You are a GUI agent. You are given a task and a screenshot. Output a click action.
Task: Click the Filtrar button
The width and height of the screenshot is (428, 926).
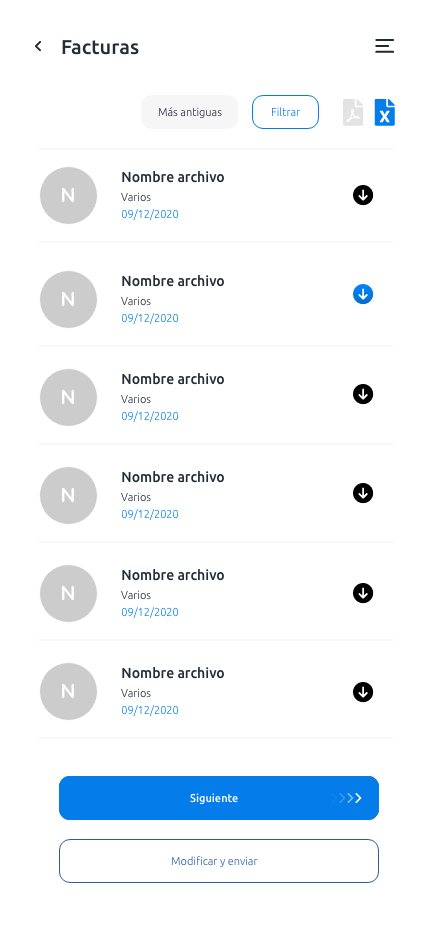pos(286,112)
